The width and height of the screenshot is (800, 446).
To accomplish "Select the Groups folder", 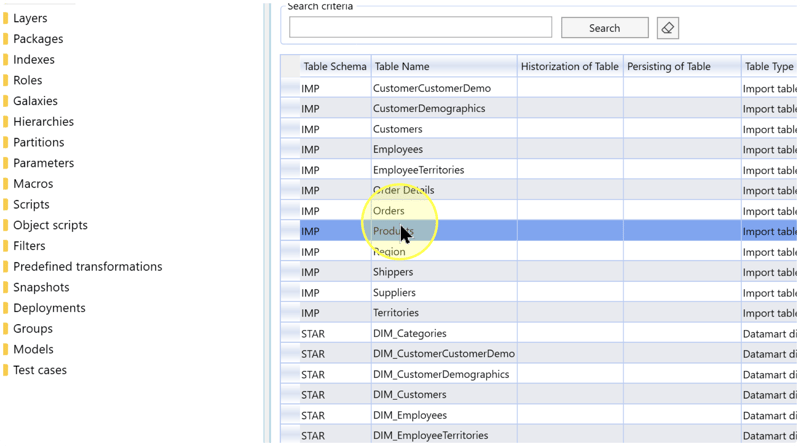I will (x=33, y=329).
